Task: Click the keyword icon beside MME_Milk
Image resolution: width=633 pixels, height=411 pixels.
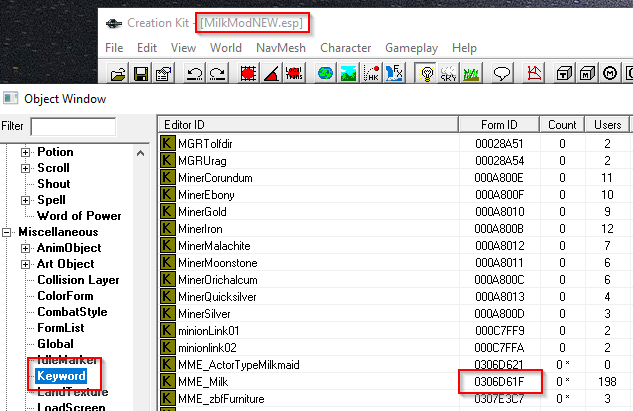Action: tap(168, 381)
